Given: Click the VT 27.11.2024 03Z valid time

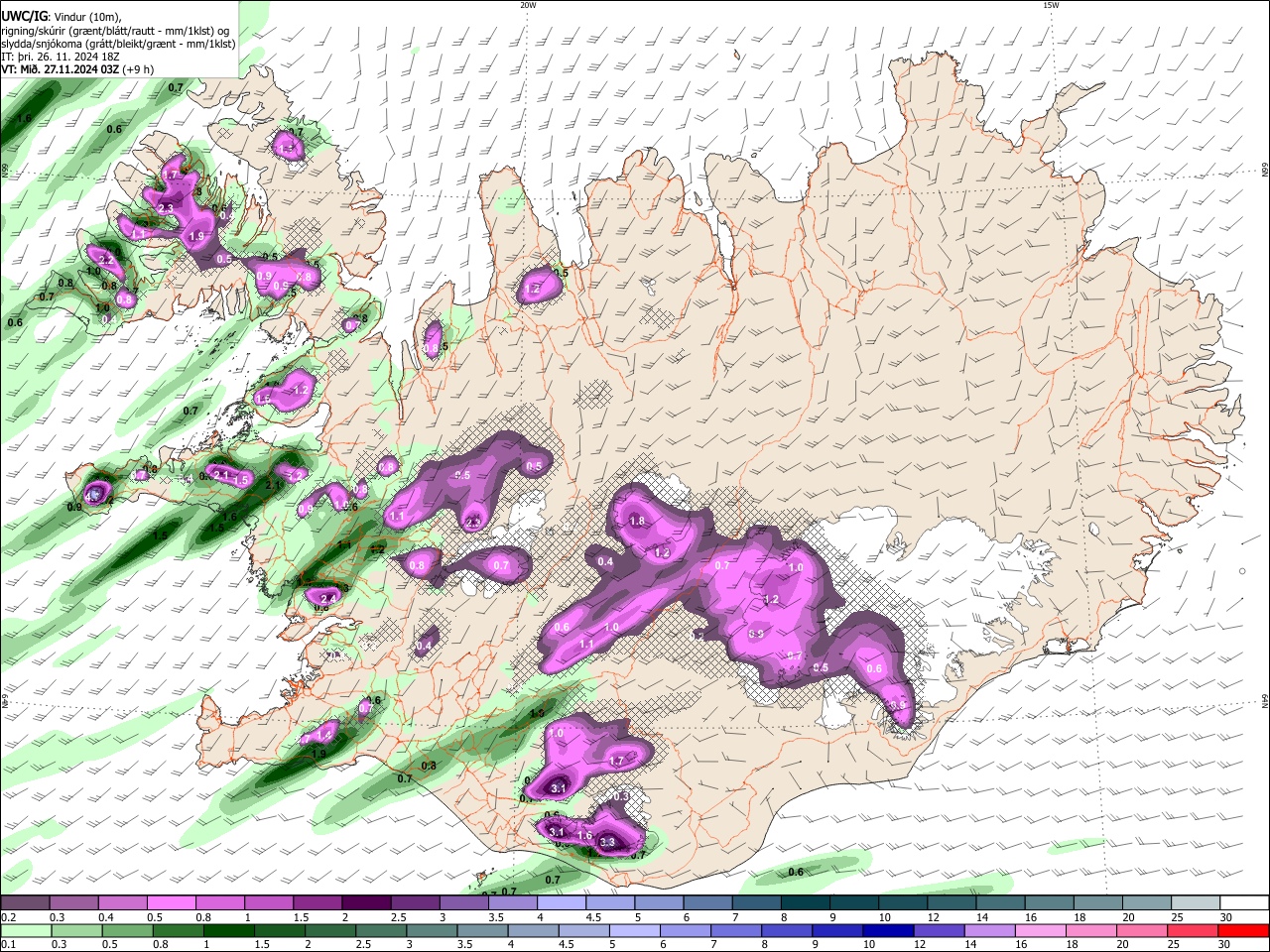Looking at the screenshot, I should pyautogui.click(x=77, y=69).
